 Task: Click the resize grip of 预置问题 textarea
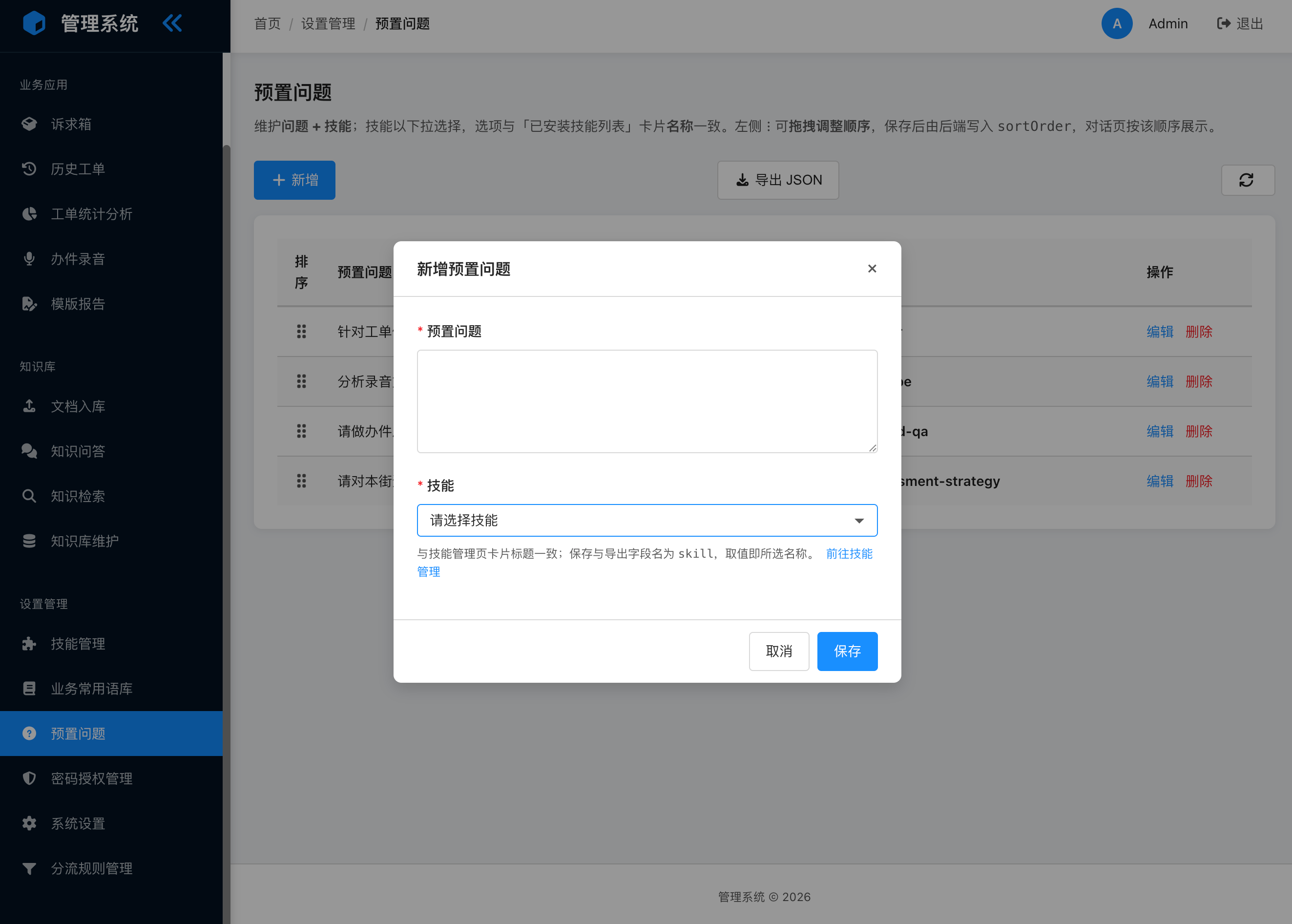(872, 448)
